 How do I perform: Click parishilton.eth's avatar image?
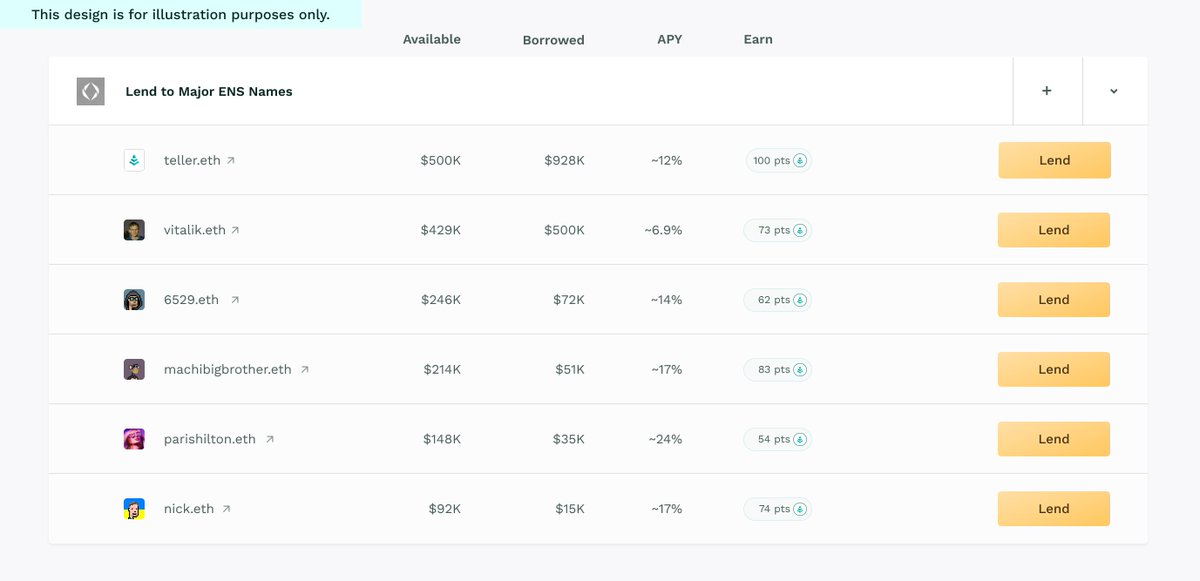coord(134,438)
